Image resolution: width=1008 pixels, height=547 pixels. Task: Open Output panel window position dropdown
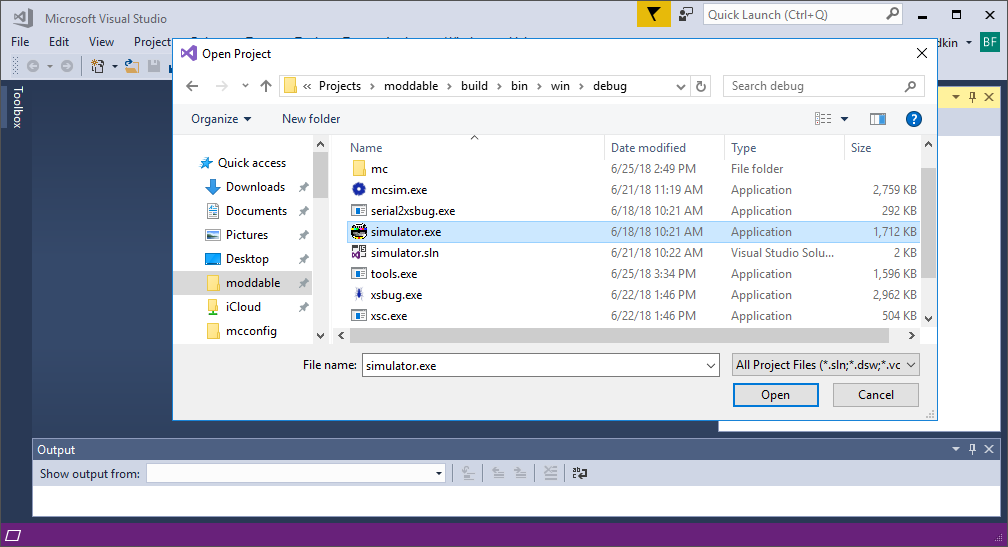(x=955, y=449)
